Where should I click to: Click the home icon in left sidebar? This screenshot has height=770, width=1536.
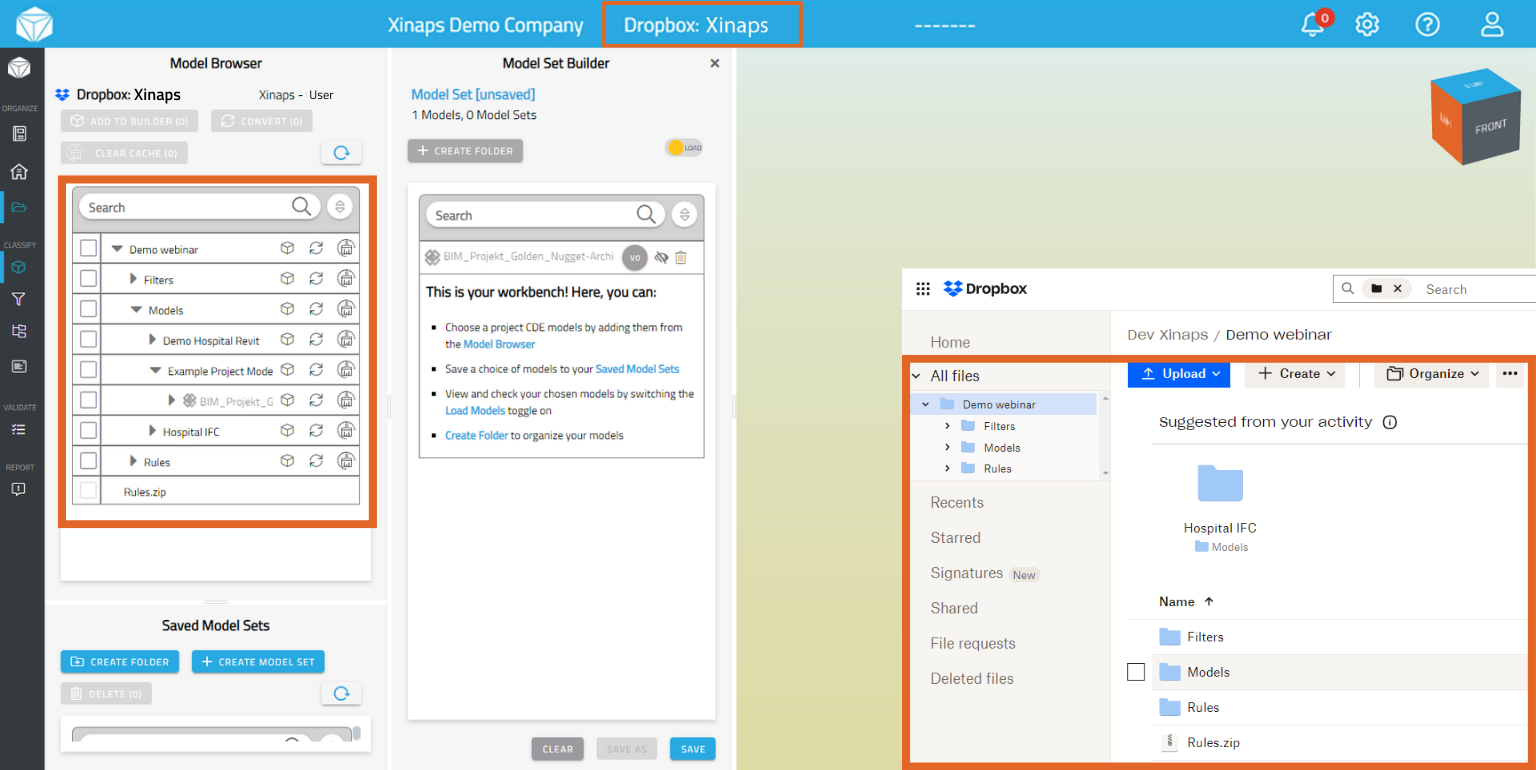19,172
